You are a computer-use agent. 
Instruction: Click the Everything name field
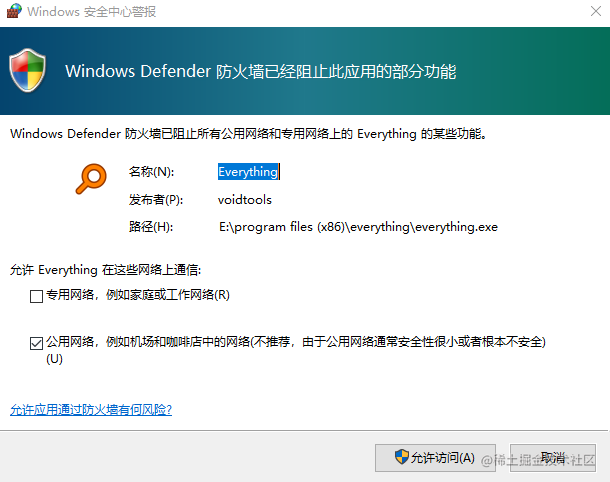[248, 172]
